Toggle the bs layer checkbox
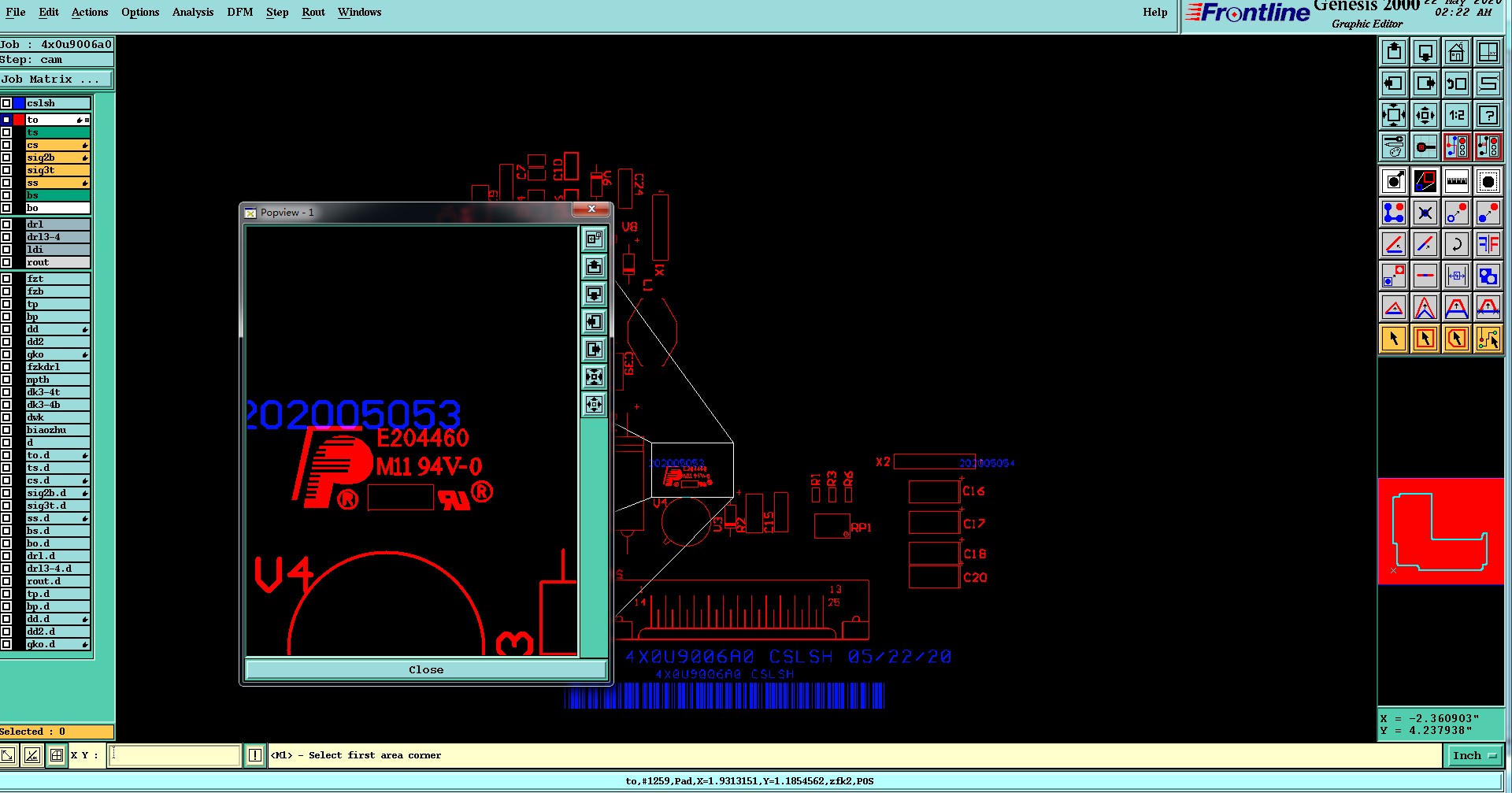This screenshot has width=1512, height=793. point(6,195)
